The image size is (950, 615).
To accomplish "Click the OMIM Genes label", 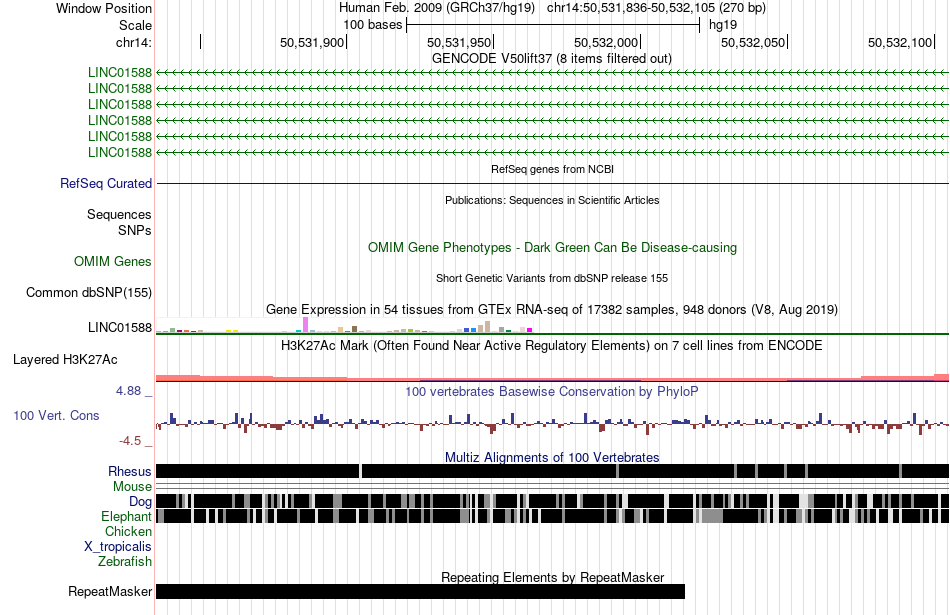I will point(113,261).
